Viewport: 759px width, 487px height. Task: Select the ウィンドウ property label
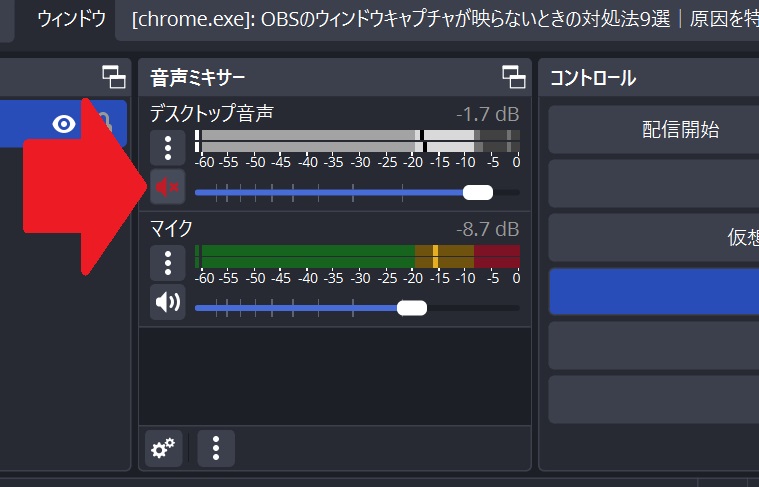(72, 19)
